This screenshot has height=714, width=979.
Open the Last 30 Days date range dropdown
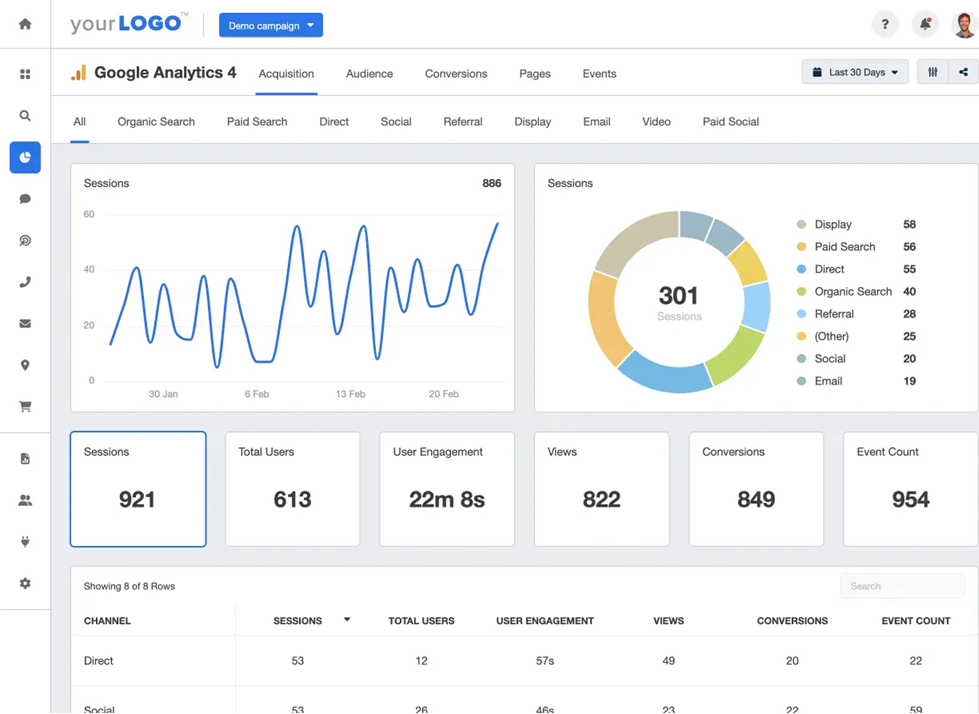(x=854, y=71)
